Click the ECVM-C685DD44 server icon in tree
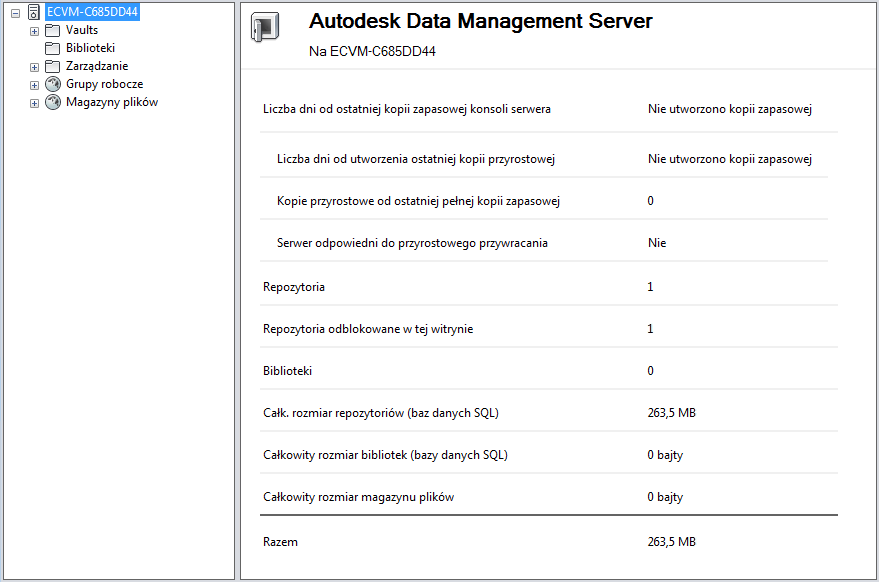The width and height of the screenshot is (879, 582). (x=34, y=12)
